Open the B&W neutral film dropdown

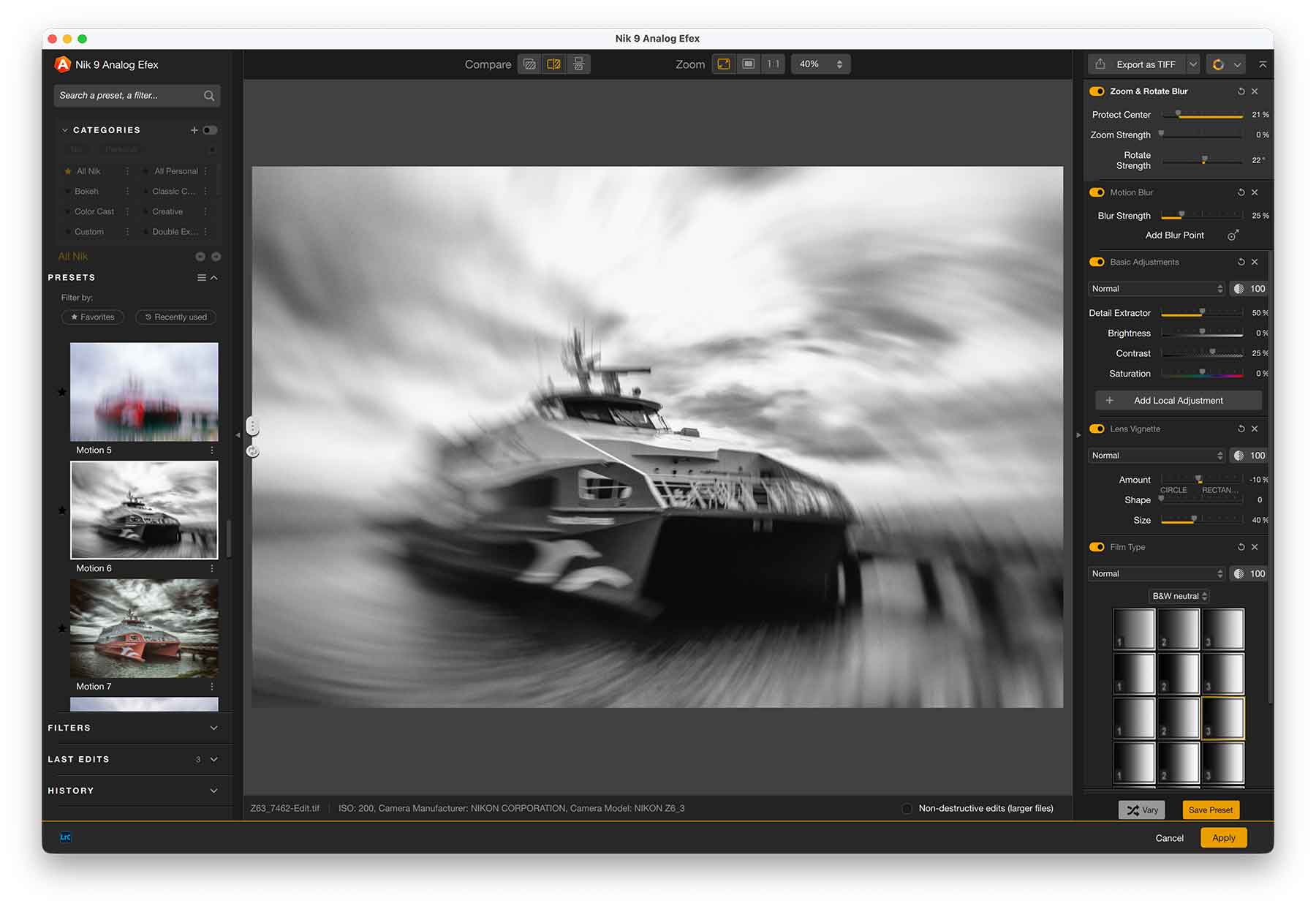coord(1179,596)
